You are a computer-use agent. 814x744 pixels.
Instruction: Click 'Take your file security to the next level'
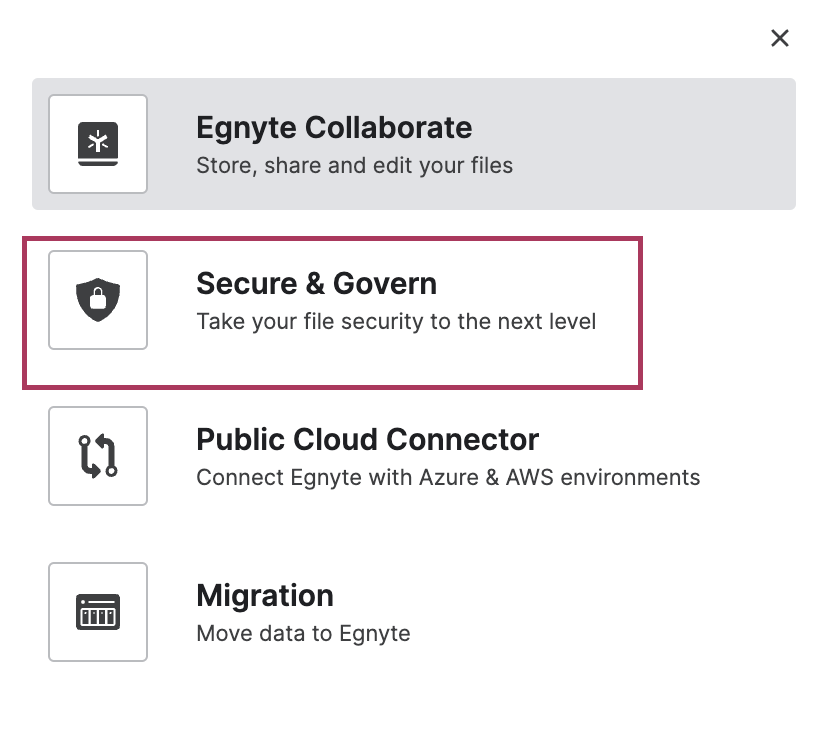tap(396, 321)
